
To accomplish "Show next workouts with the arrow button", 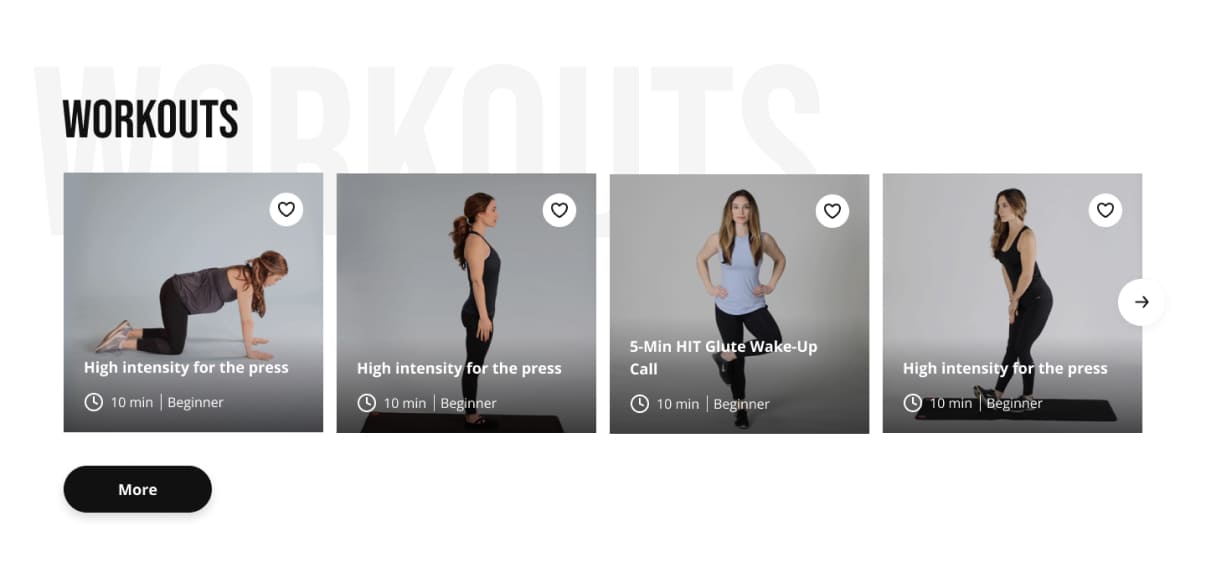I will click(x=1141, y=302).
